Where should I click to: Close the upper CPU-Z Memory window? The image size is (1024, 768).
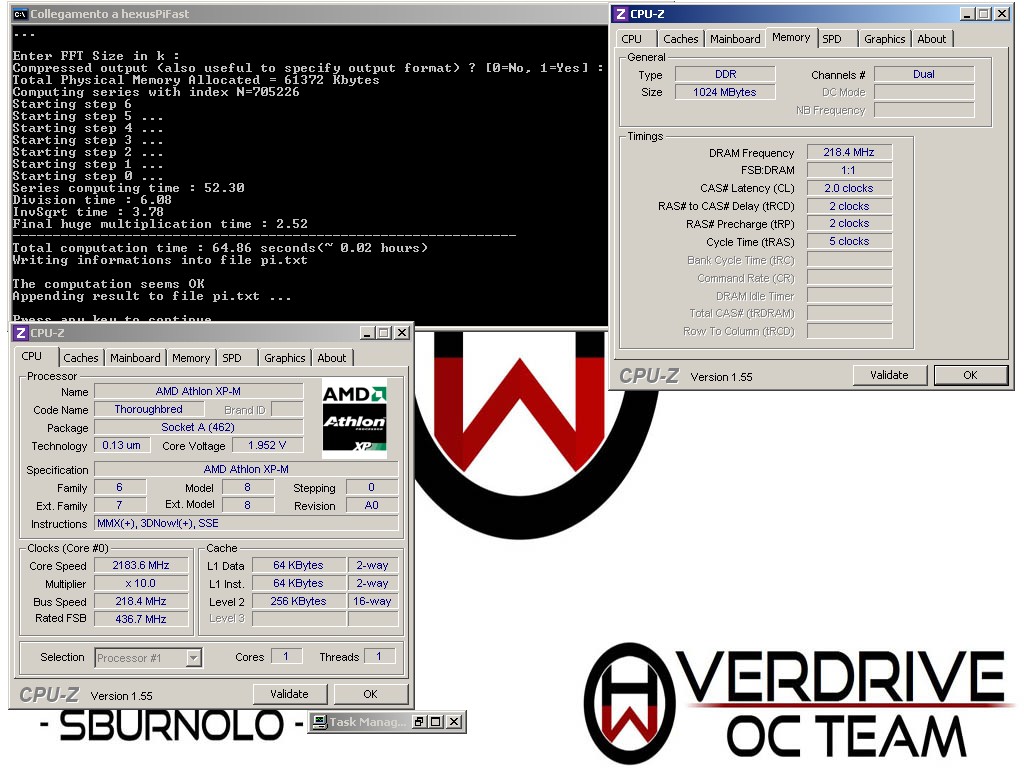(1002, 14)
